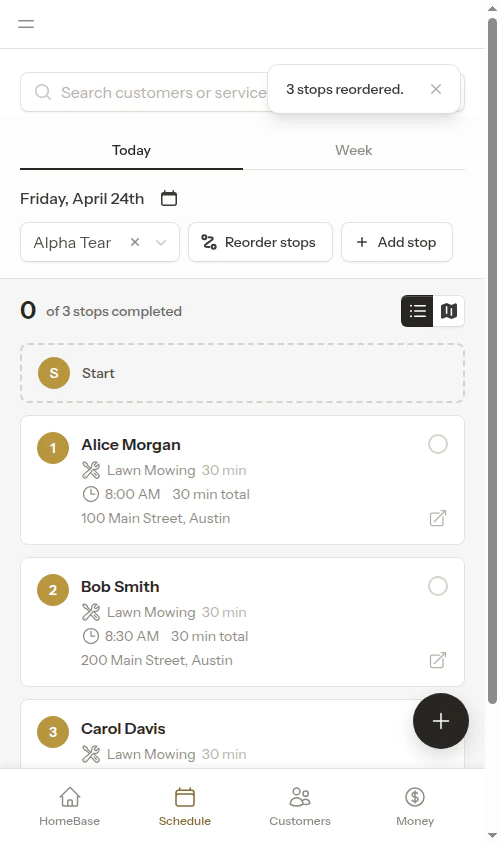Click the number 2 stop badge

pos(53,590)
